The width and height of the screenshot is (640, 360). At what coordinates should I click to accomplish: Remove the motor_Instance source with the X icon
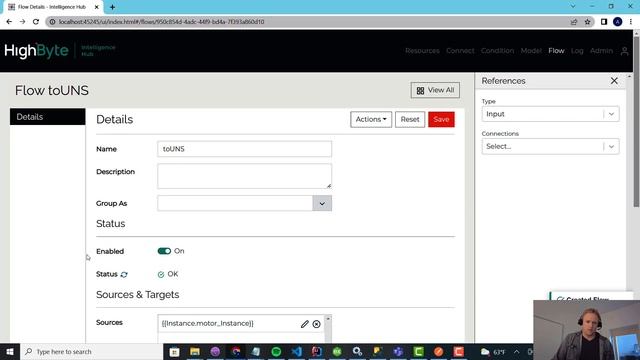pos(316,324)
